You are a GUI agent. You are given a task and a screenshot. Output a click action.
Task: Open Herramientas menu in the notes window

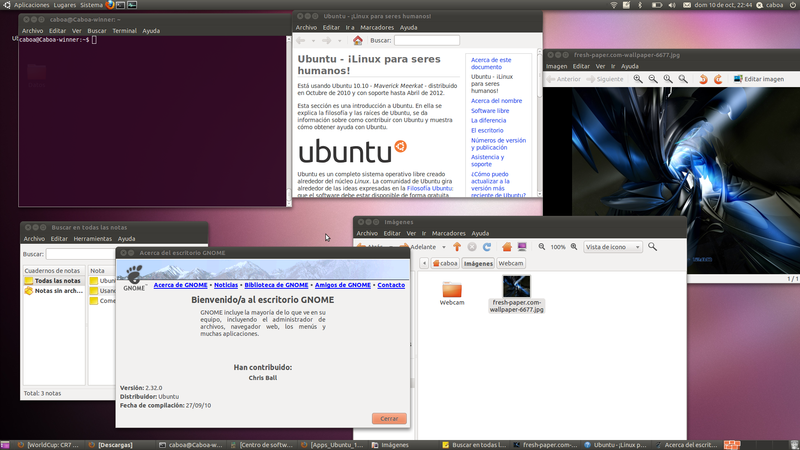(x=92, y=239)
